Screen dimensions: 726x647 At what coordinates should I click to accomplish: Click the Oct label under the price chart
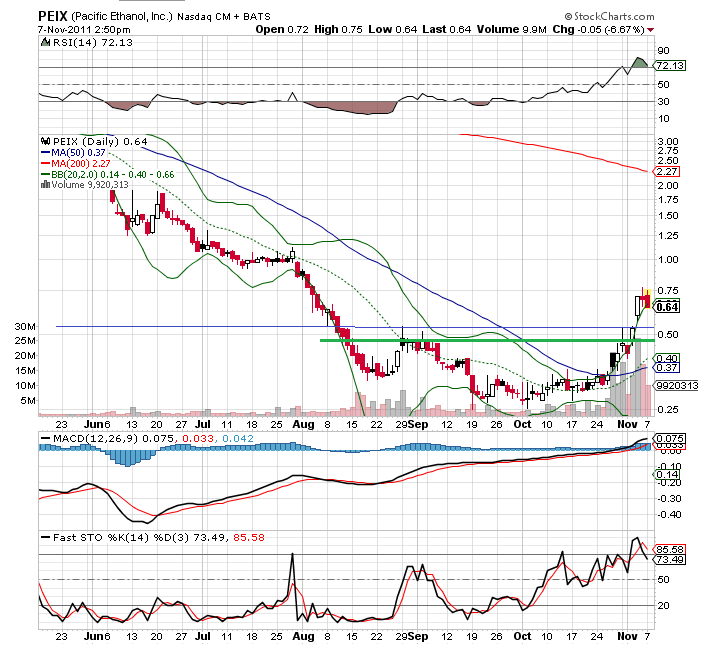[x=523, y=424]
